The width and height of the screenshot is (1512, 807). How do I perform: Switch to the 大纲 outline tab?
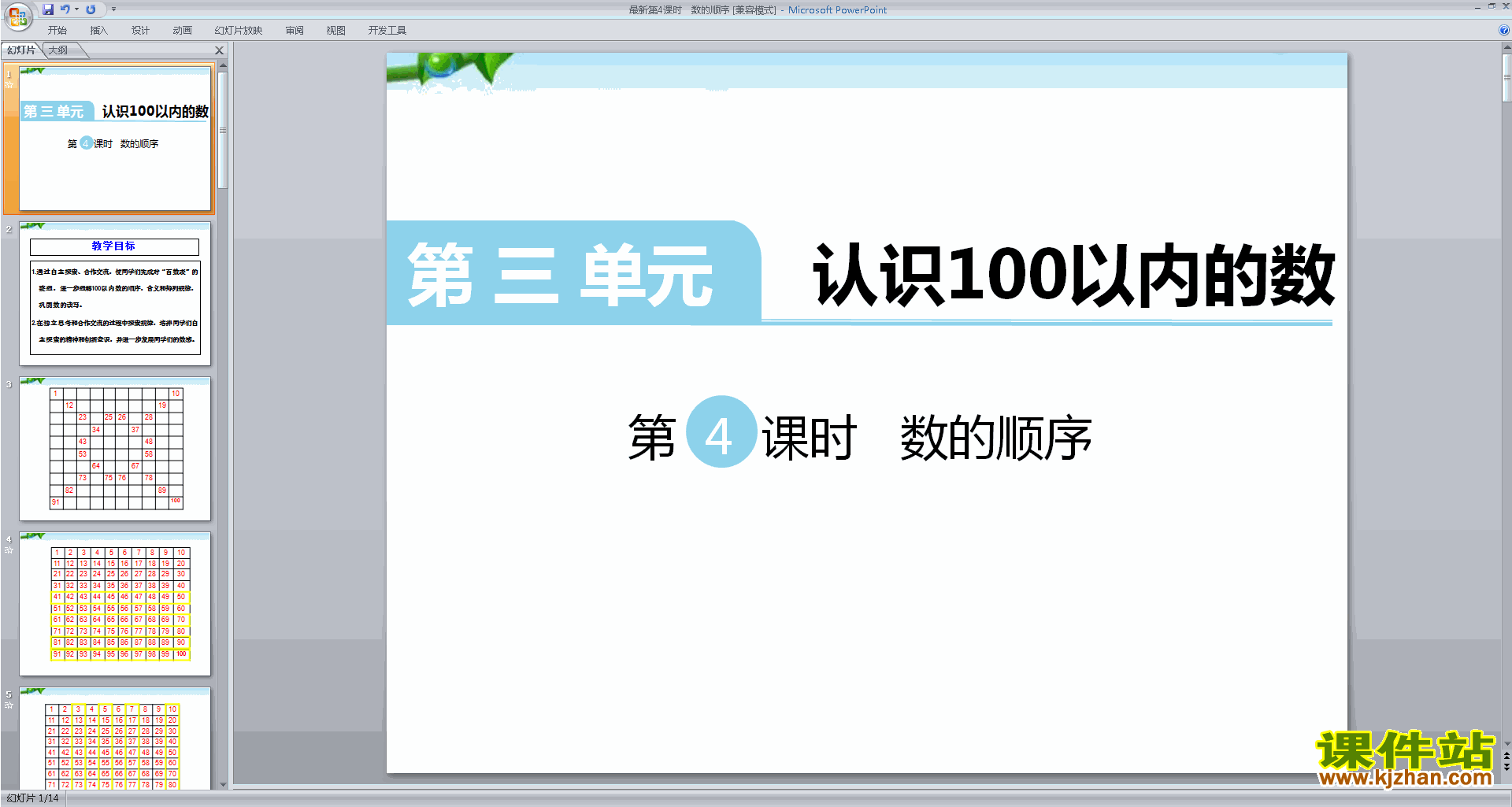point(58,50)
